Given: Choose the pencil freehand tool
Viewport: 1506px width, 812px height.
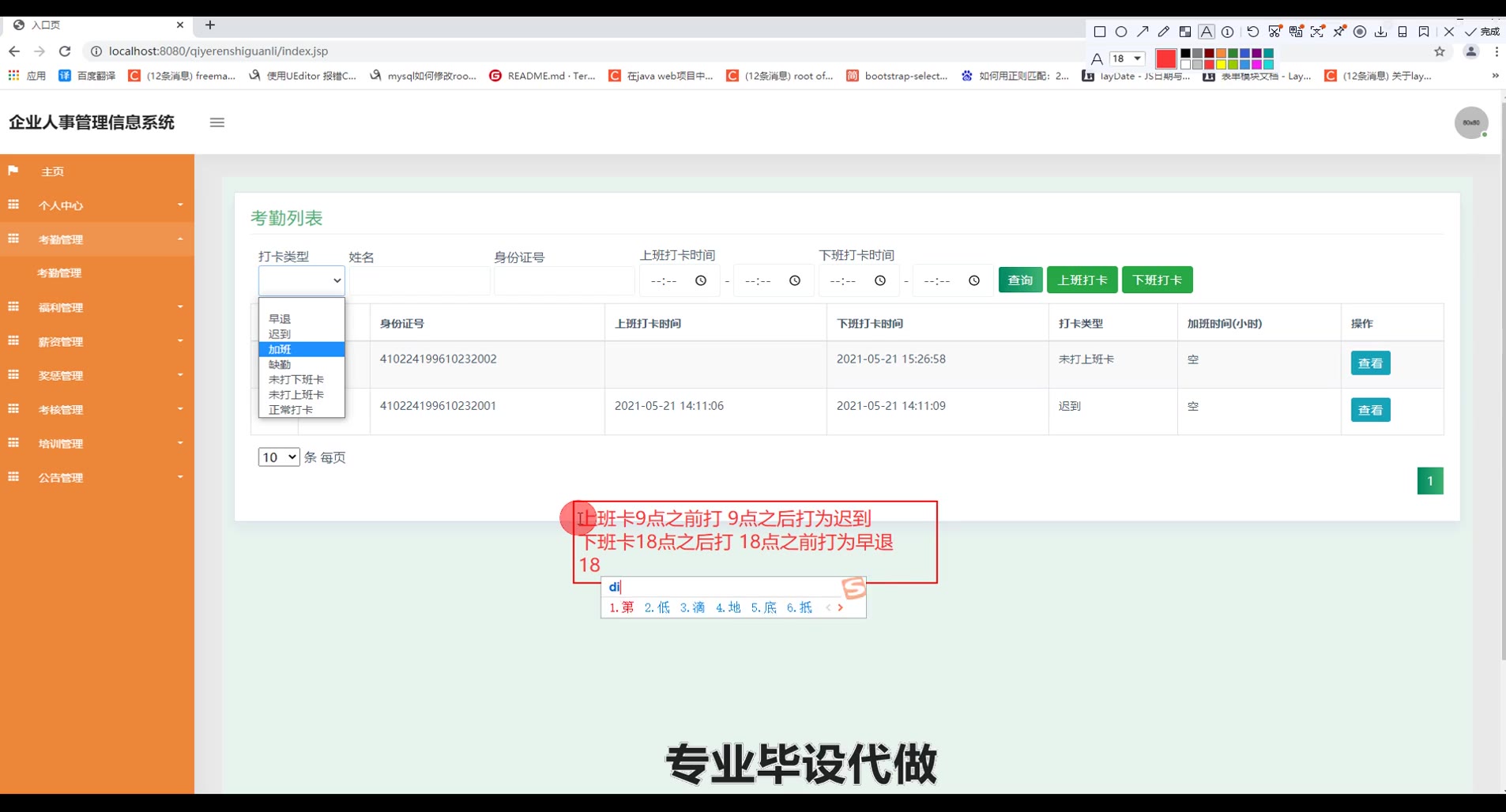Looking at the screenshot, I should tap(1164, 32).
